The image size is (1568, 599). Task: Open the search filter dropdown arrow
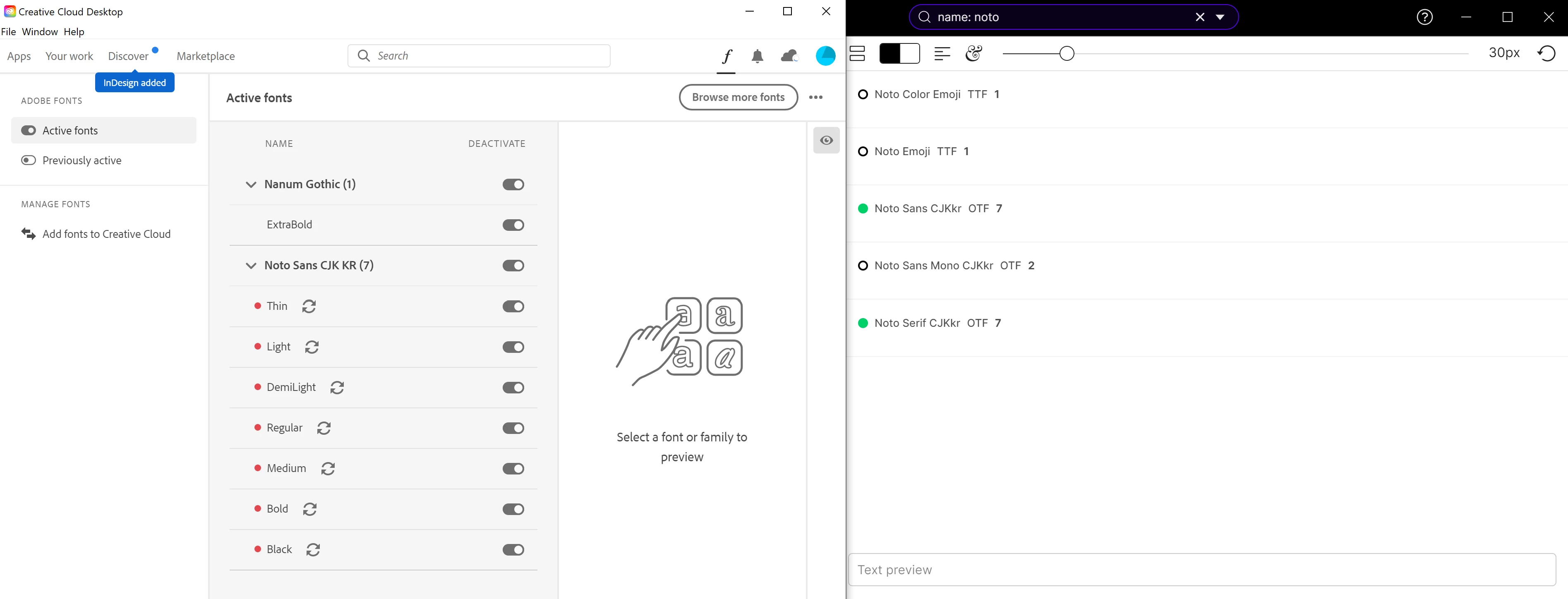1220,17
